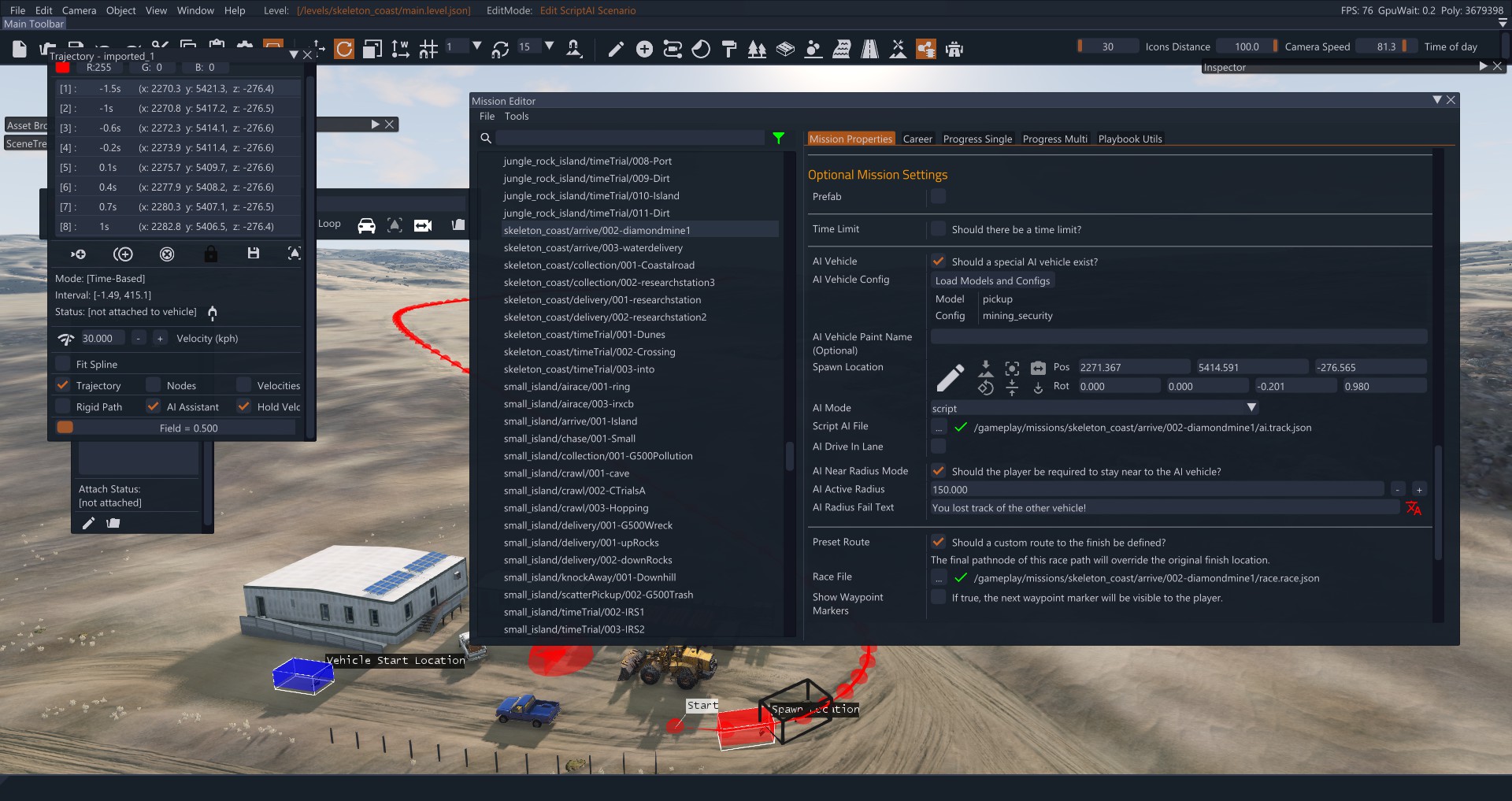Open the Mission Editor Tools menu
Viewport: 1512px width, 801px height.
coord(517,116)
